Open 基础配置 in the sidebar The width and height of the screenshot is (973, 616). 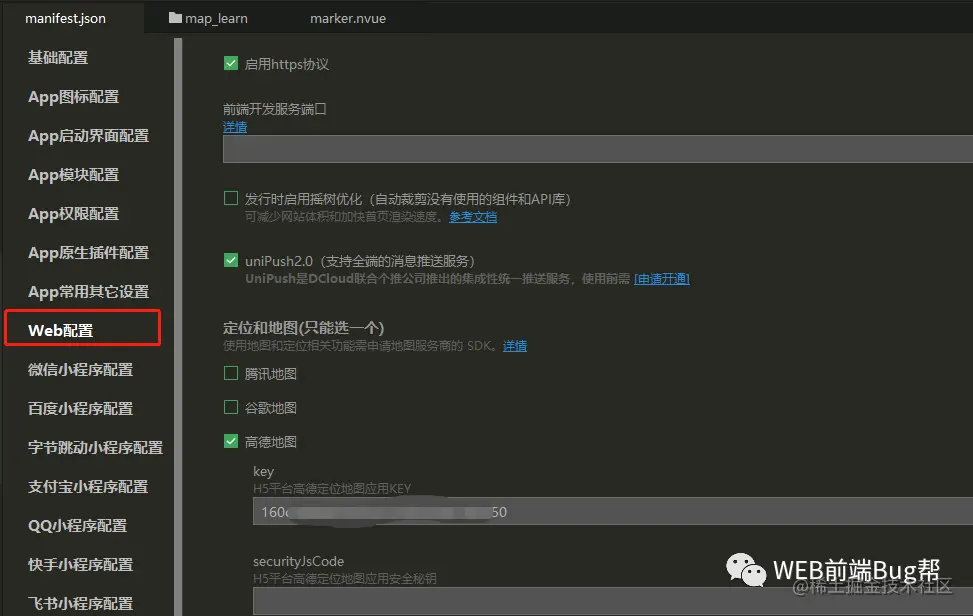click(x=58, y=57)
